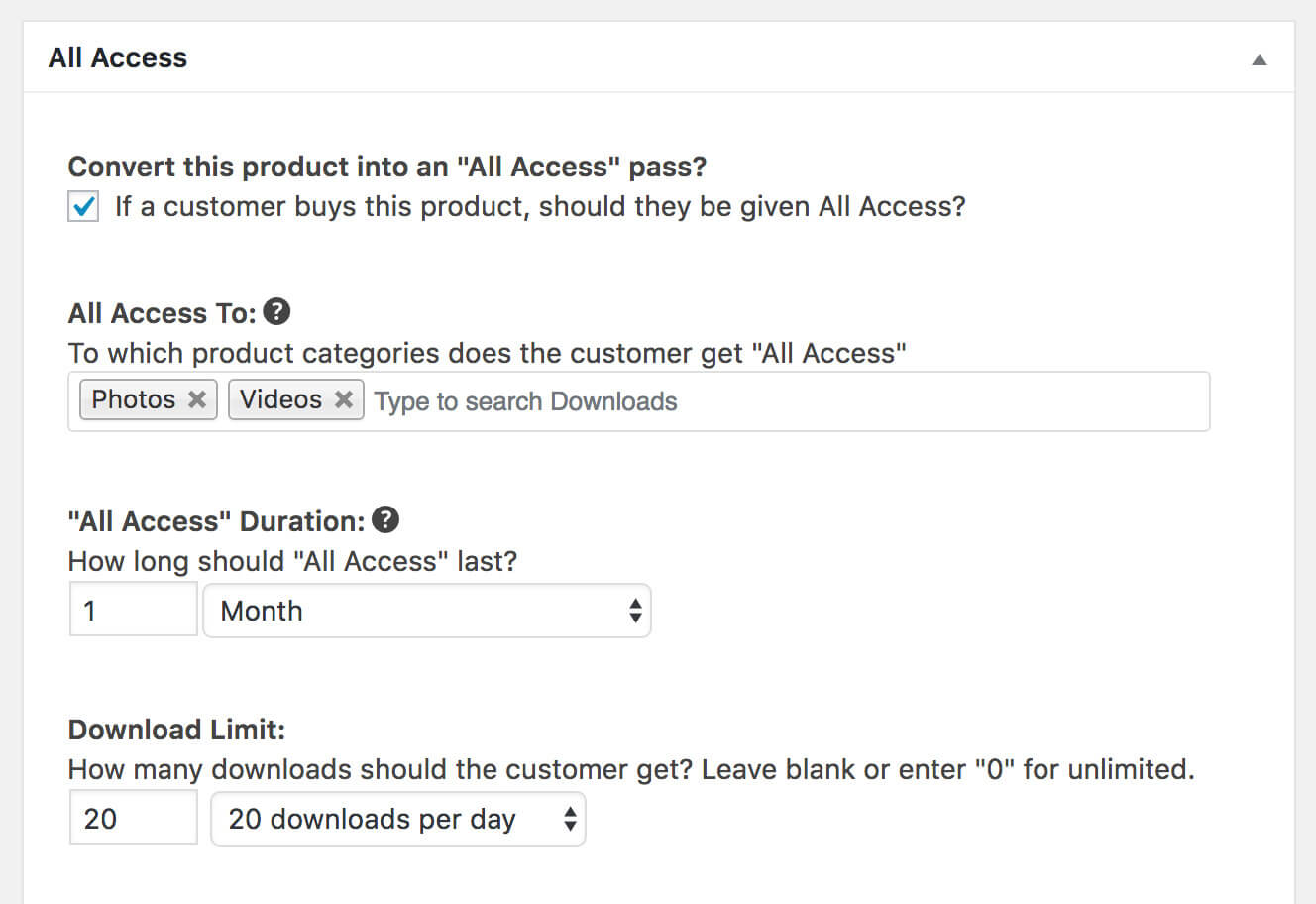
Task: Click the arrows on the Month select
Action: pos(635,611)
